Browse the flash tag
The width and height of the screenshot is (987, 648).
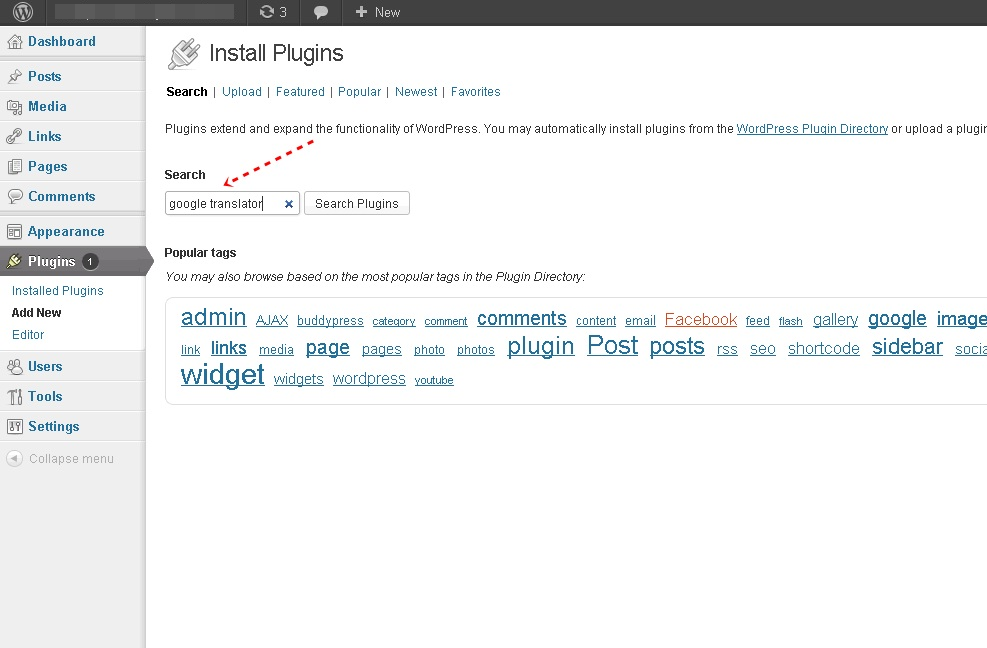(791, 322)
